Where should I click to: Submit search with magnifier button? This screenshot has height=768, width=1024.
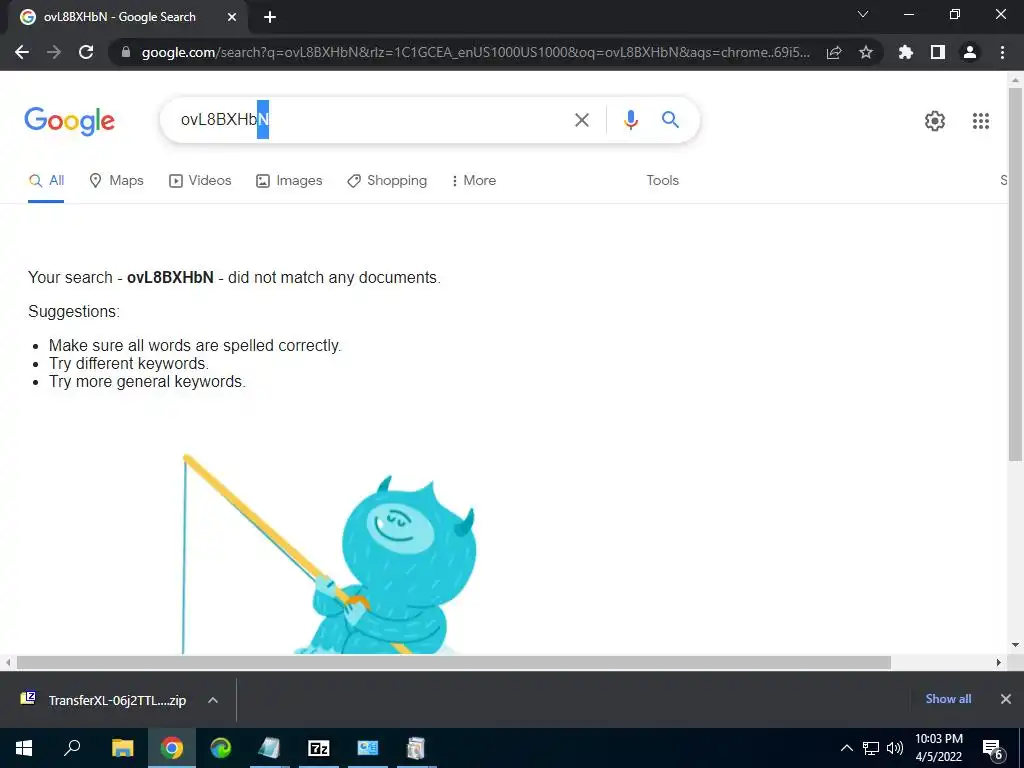pyautogui.click(x=670, y=120)
